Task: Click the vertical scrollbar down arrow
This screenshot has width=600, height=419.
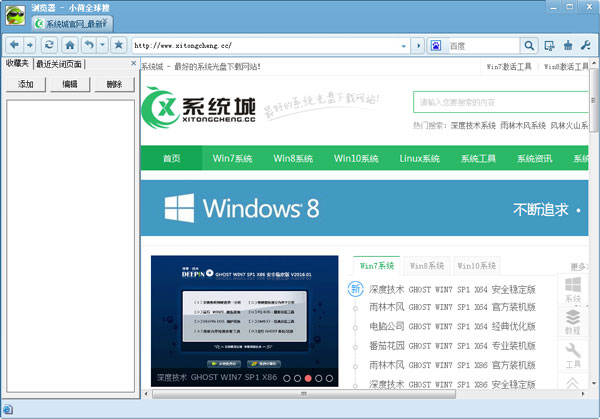Action: [x=594, y=384]
